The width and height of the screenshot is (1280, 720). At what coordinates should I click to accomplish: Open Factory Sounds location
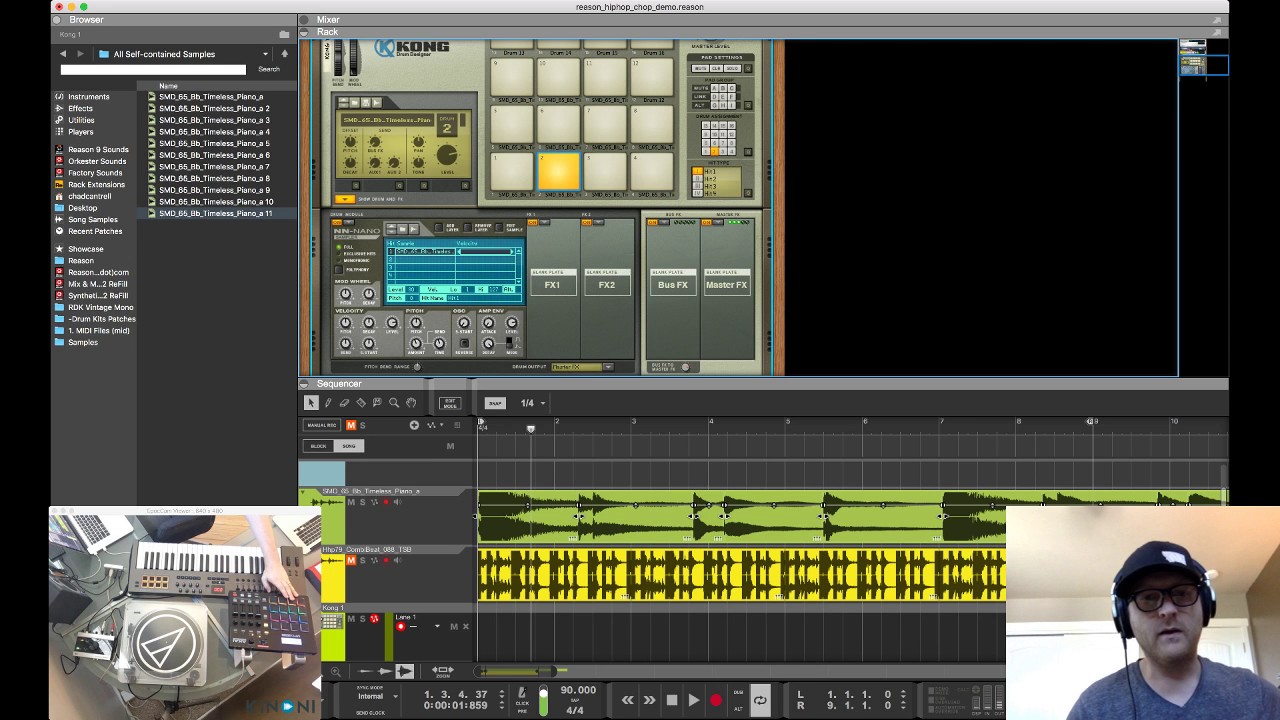[95, 173]
